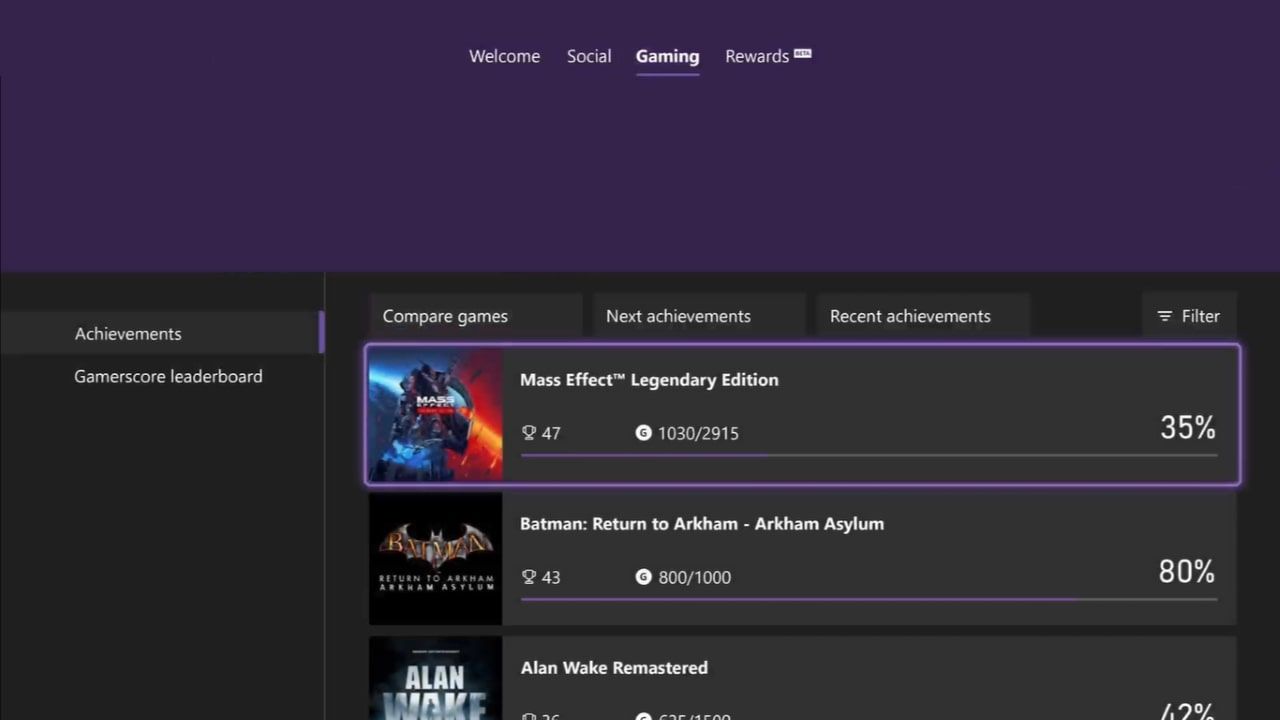Click the Rewards BETA badge
The height and width of the screenshot is (720, 1280).
[802, 53]
